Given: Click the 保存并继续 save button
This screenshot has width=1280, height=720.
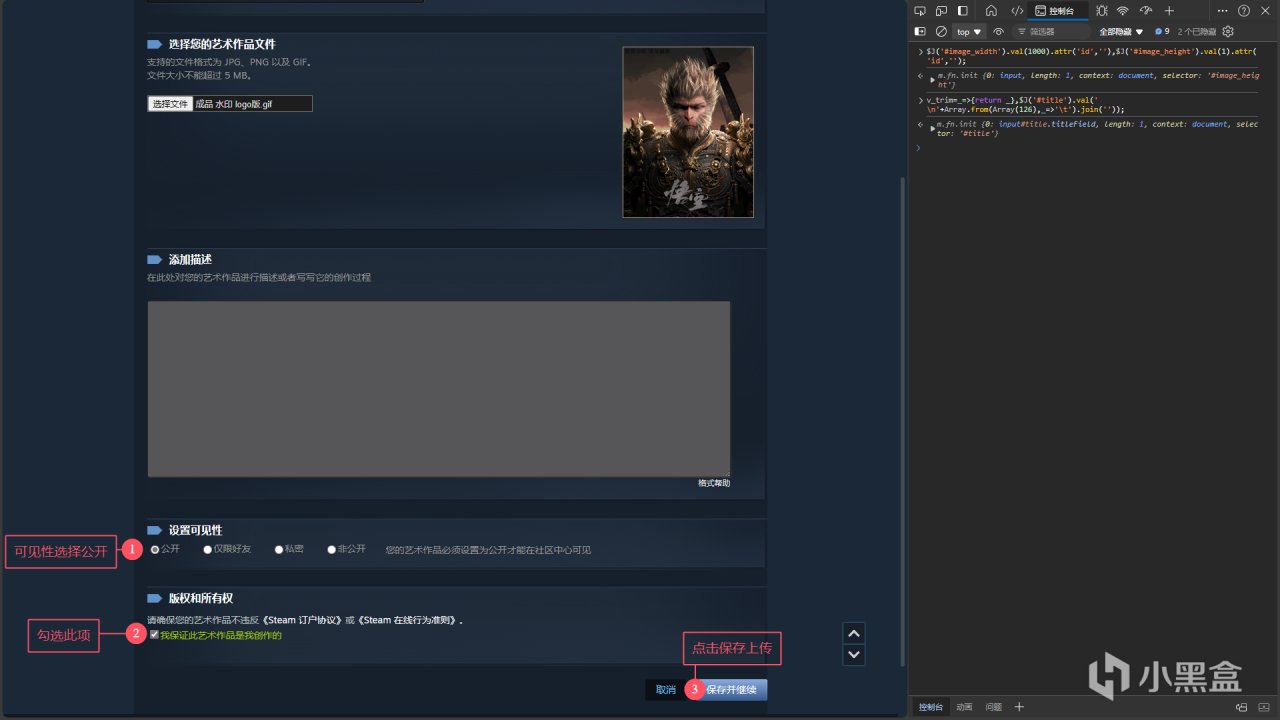Looking at the screenshot, I should [731, 690].
